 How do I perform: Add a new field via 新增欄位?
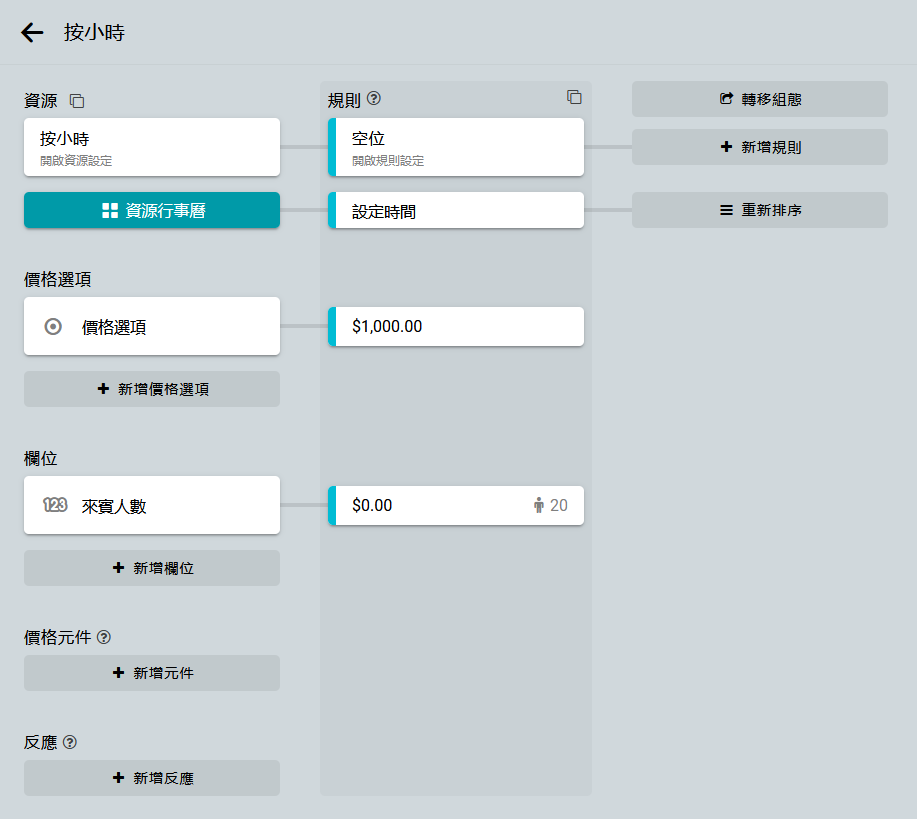(x=152, y=568)
